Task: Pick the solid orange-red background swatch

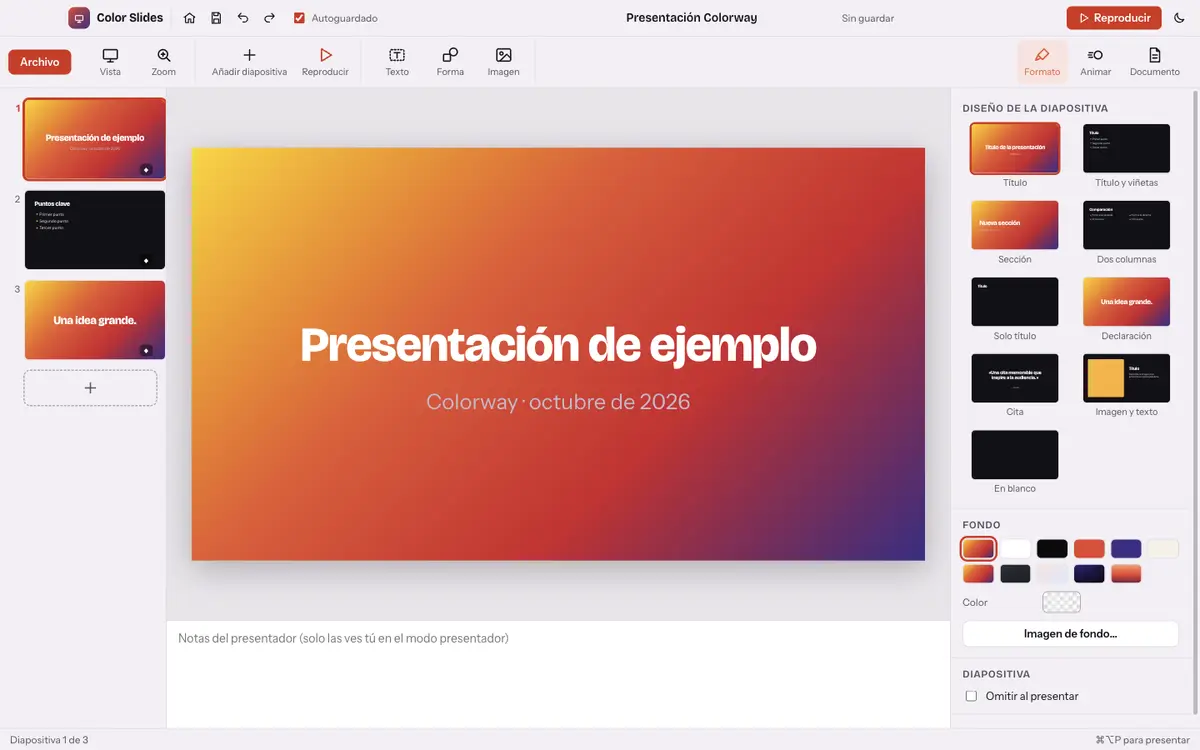Action: [x=1089, y=549]
